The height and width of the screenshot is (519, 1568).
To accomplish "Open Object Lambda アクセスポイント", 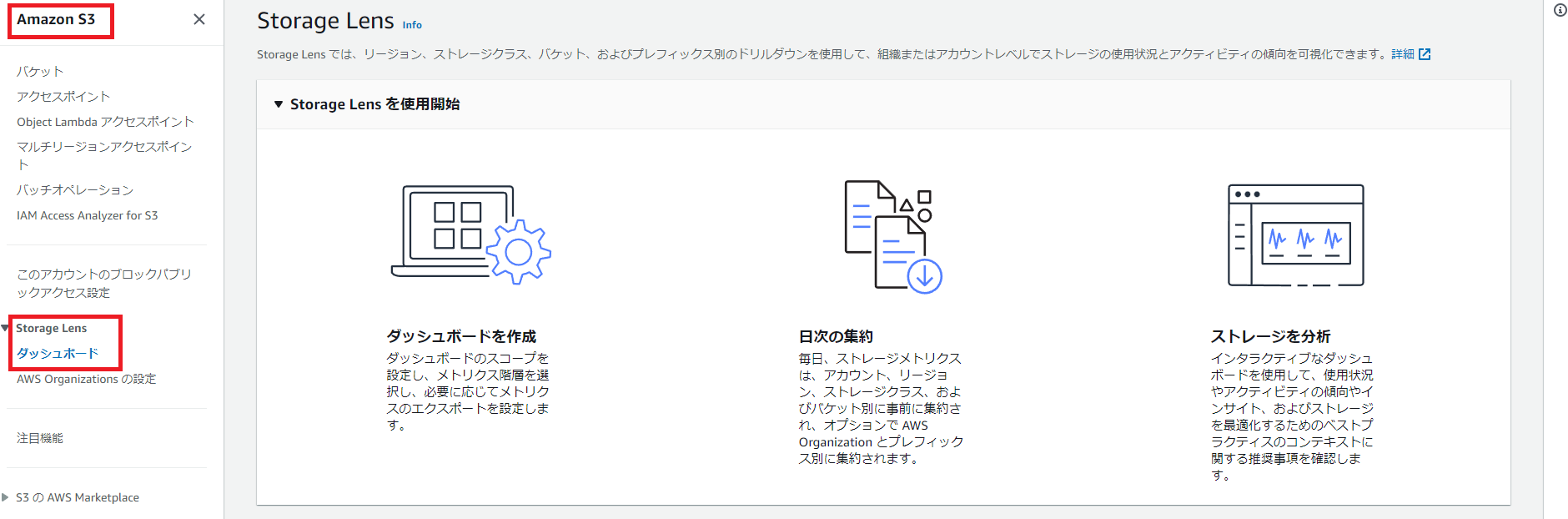I will [x=105, y=122].
